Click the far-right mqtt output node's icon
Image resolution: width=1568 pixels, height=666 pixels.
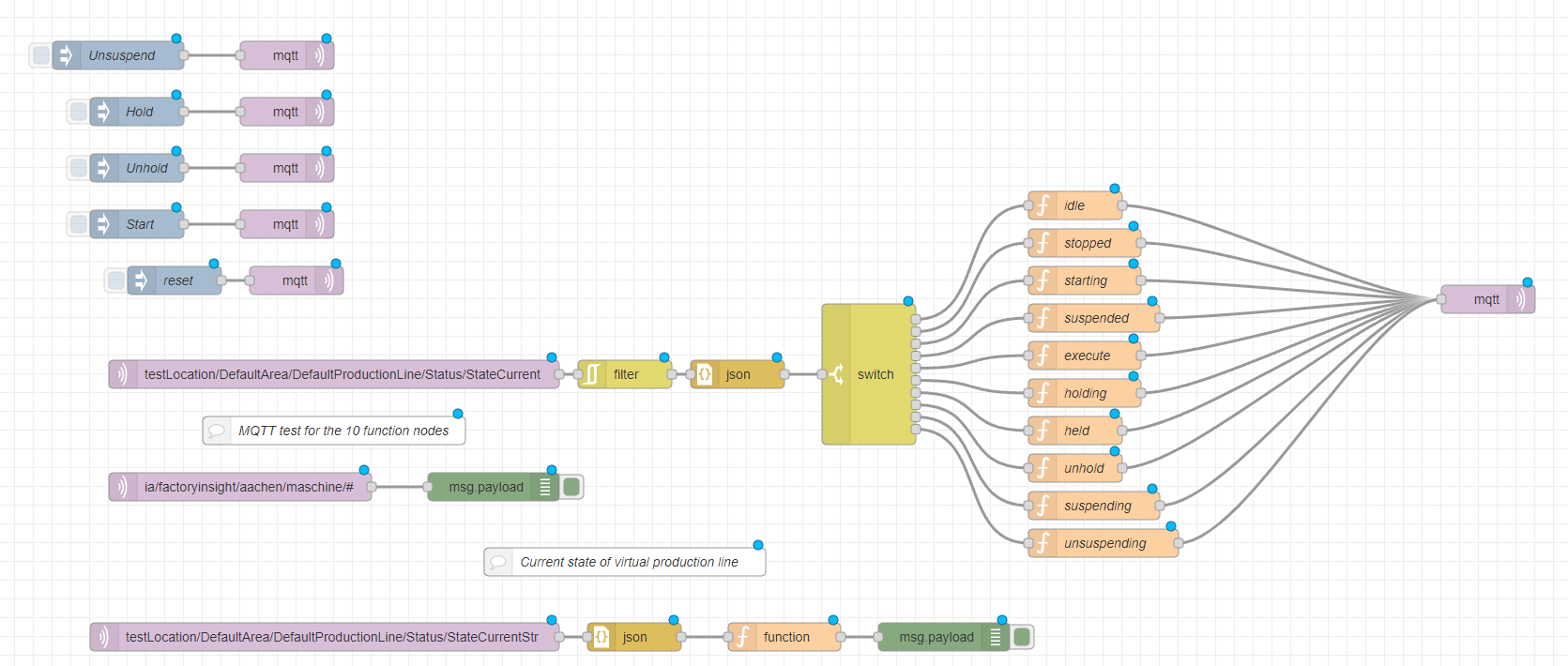pyautogui.click(x=1520, y=299)
